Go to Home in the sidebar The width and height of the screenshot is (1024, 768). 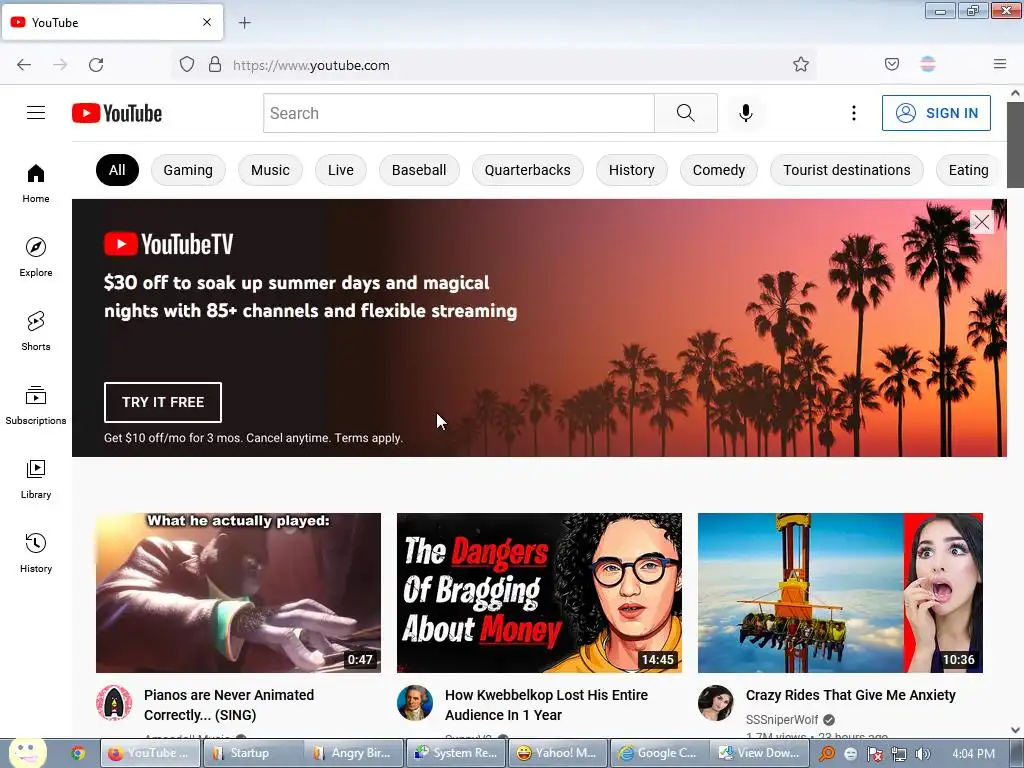36,184
